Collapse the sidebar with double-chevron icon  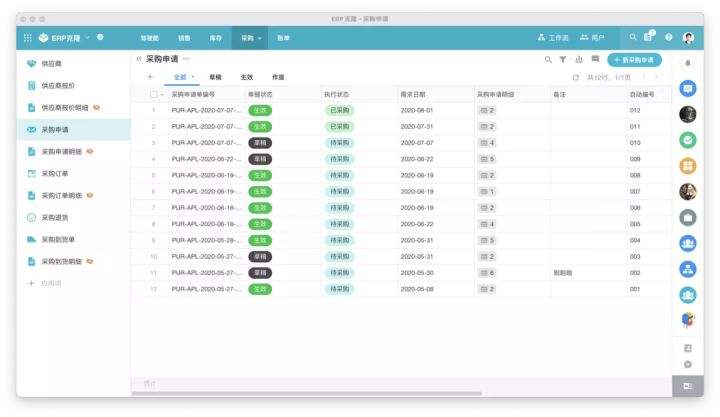click(x=139, y=60)
